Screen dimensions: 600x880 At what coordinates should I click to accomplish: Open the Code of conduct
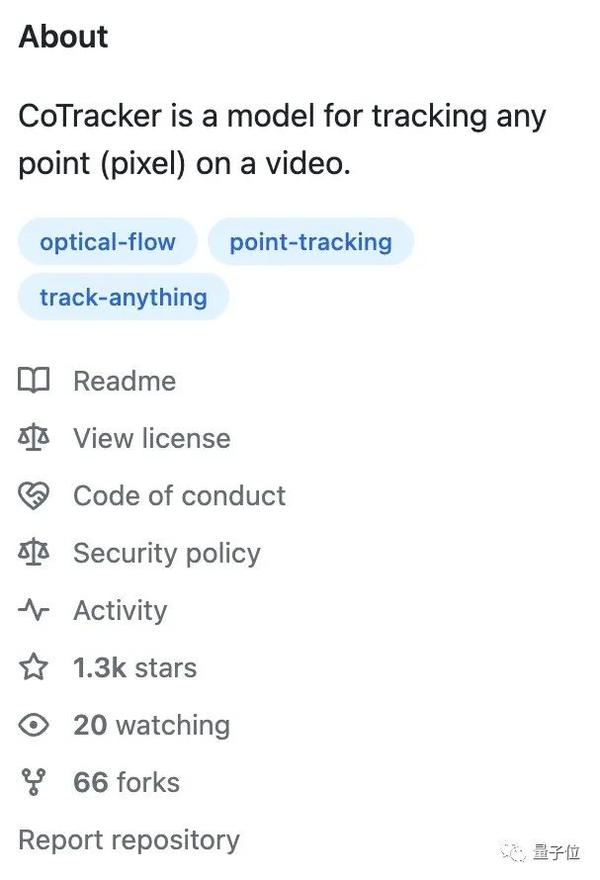click(x=178, y=496)
